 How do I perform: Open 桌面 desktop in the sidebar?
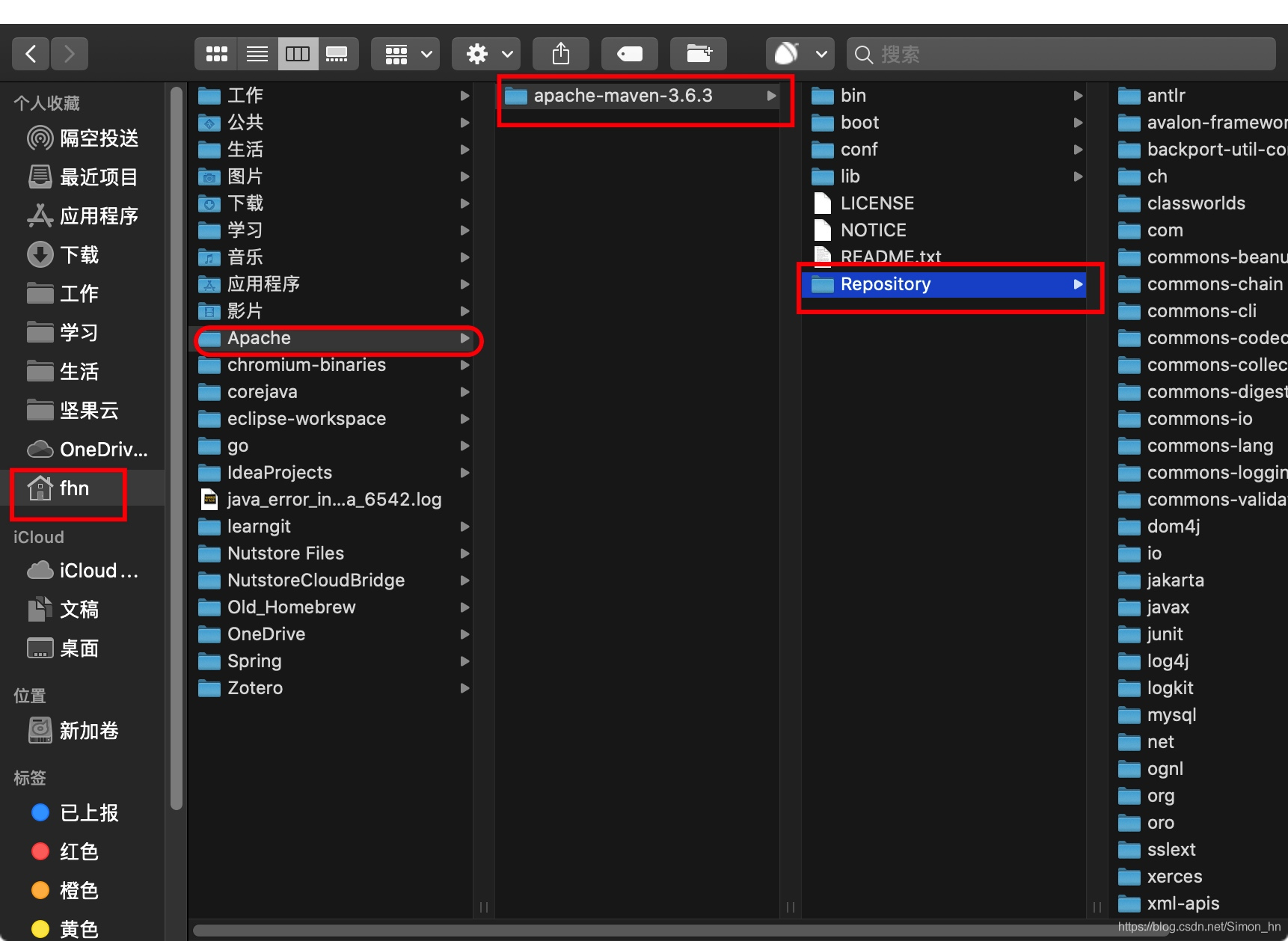pyautogui.click(x=84, y=648)
